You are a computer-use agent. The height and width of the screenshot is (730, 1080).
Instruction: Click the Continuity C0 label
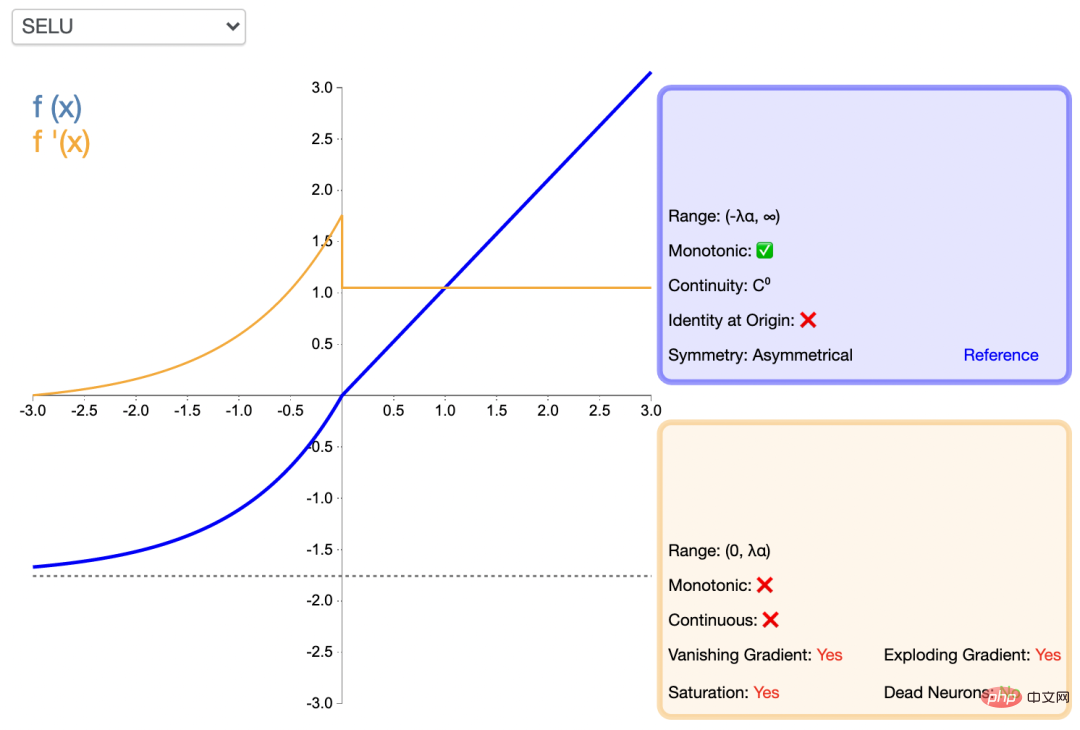(x=719, y=285)
